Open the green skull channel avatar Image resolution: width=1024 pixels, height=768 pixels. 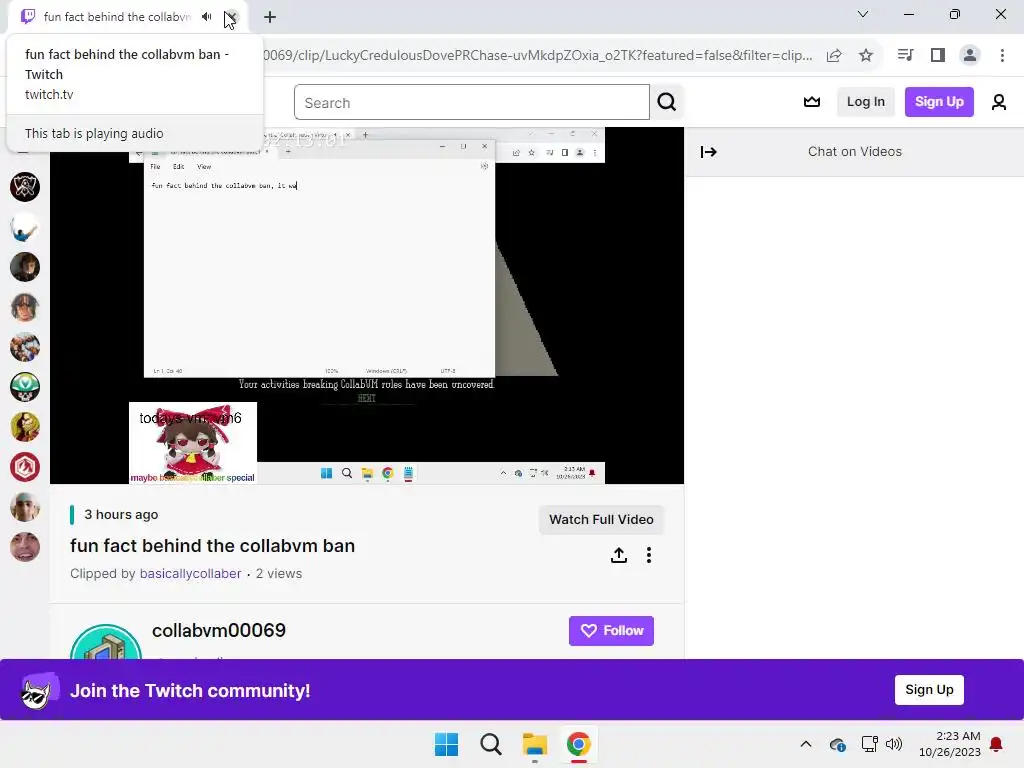(x=25, y=387)
